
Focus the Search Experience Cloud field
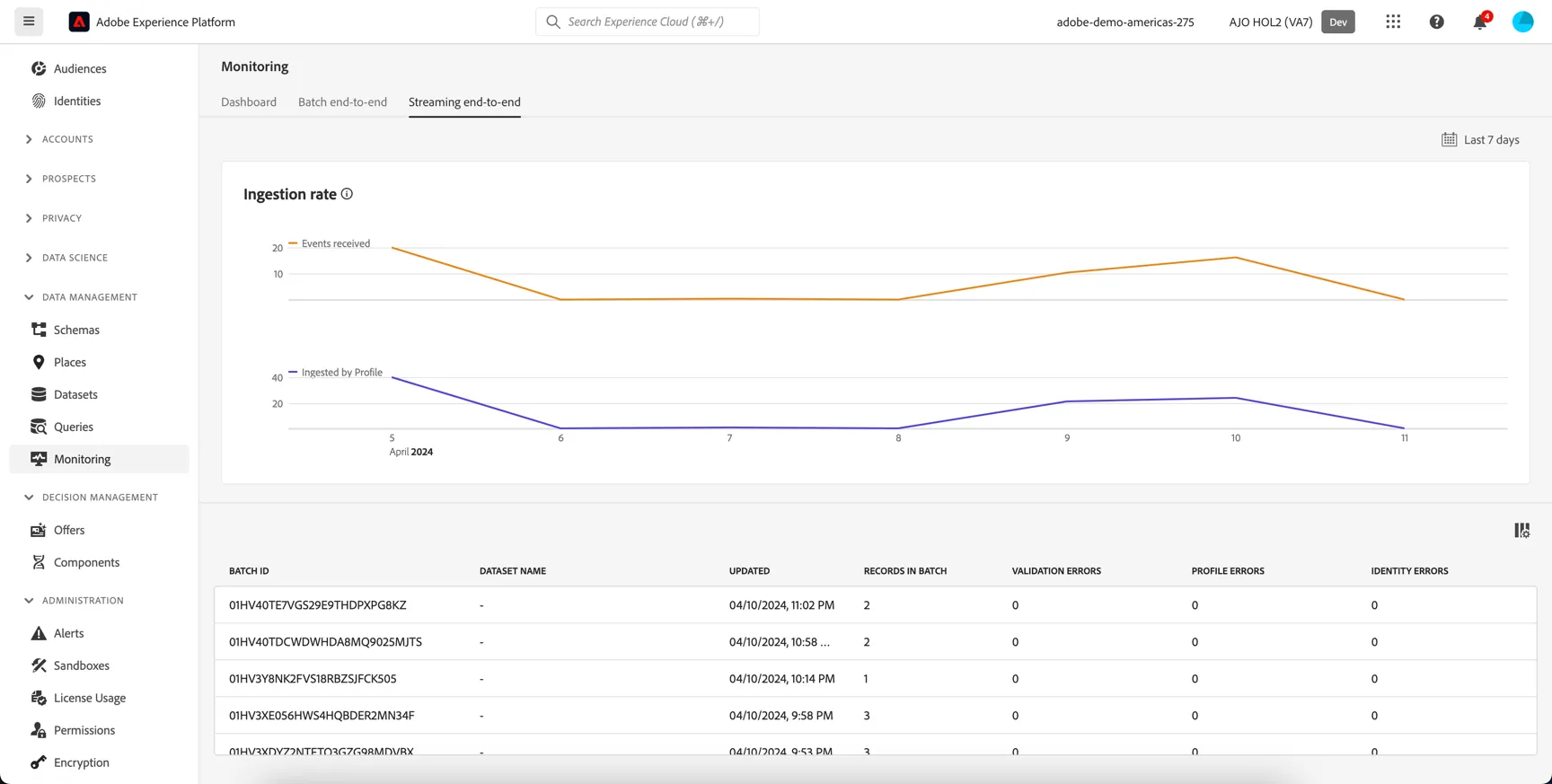[x=648, y=22]
